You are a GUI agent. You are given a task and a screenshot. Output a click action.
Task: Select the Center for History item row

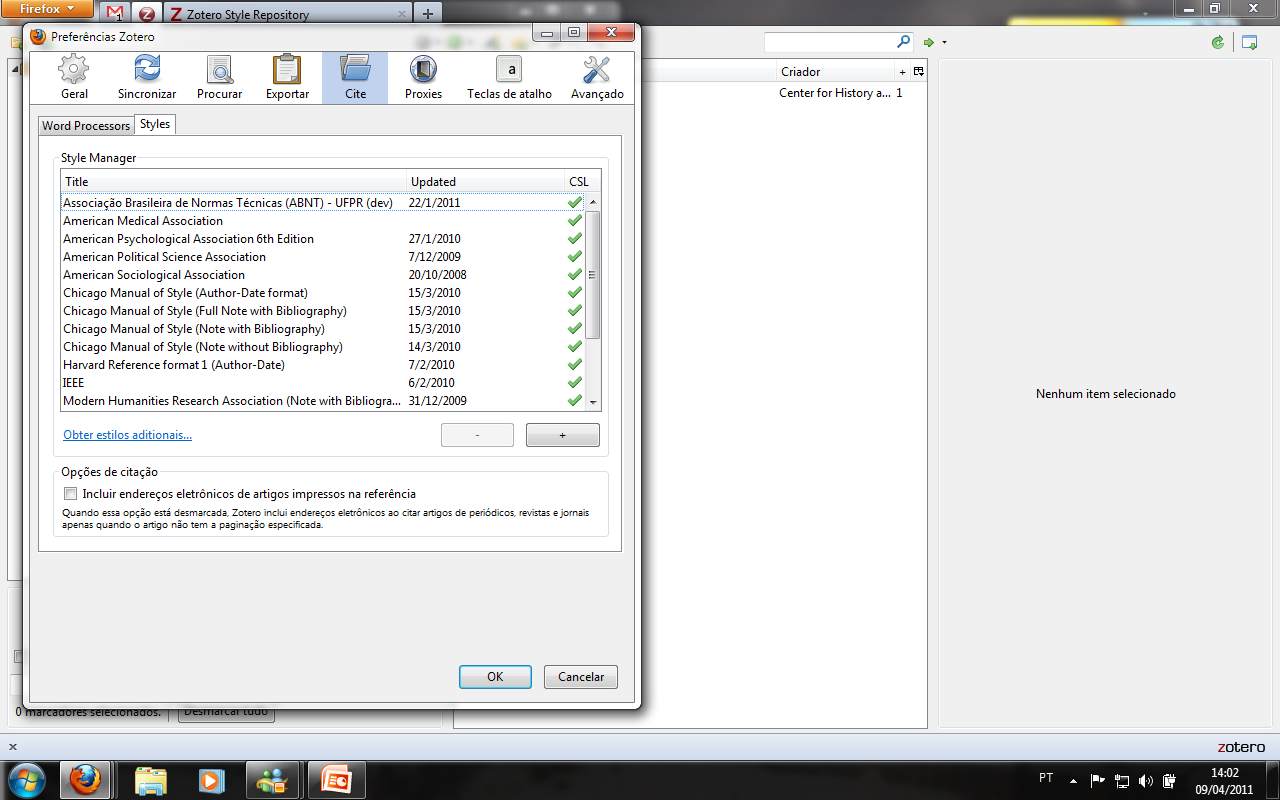(692, 93)
